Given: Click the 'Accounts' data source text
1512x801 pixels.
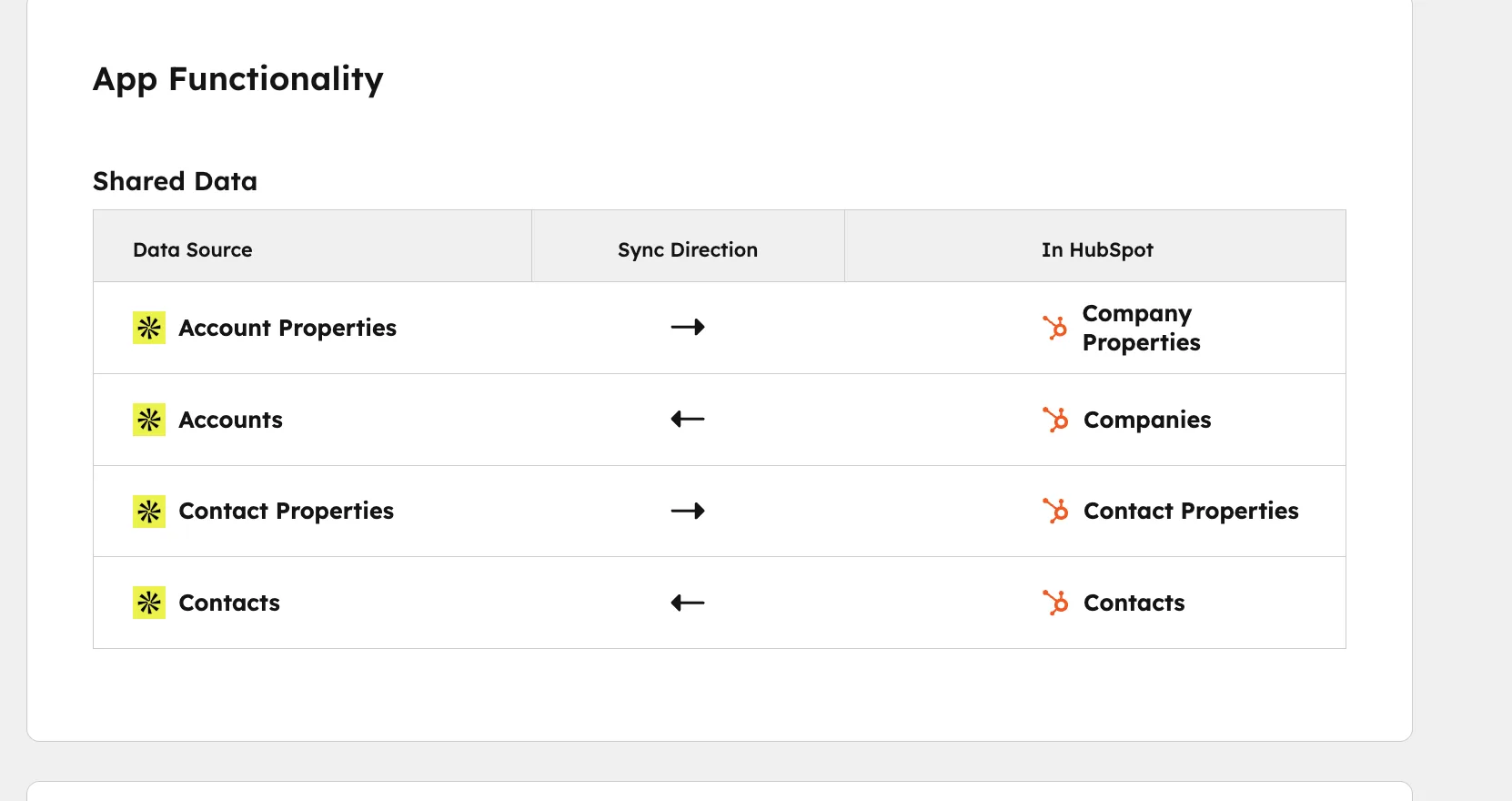Looking at the screenshot, I should point(231,420).
